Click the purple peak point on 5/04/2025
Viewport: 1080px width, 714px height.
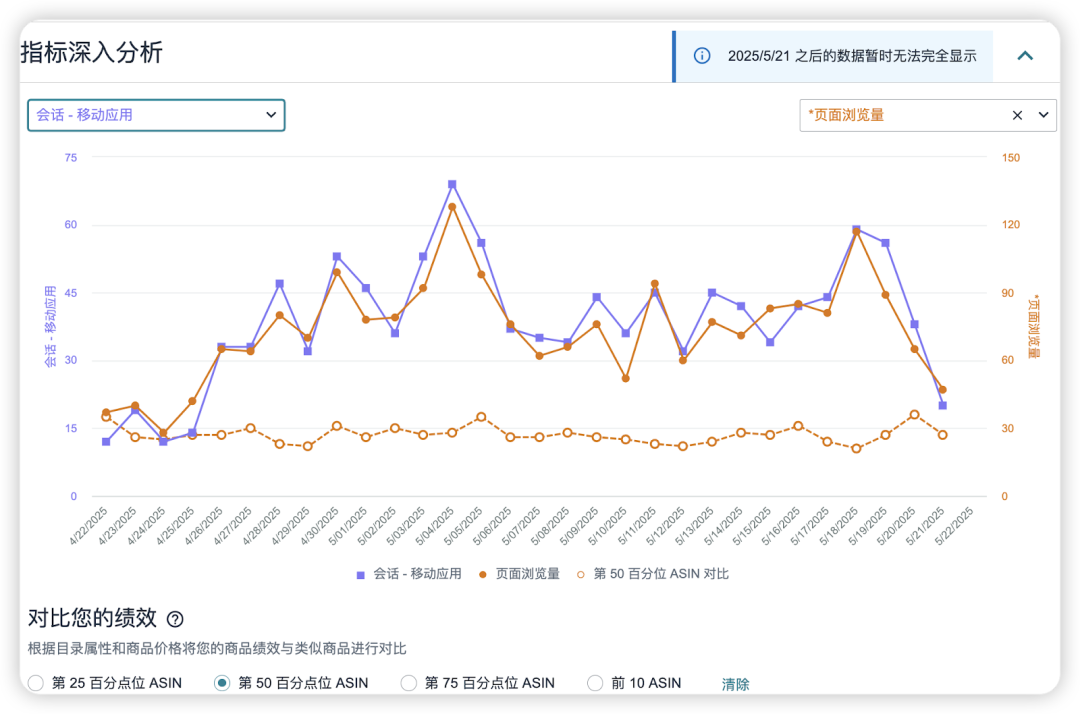click(452, 185)
